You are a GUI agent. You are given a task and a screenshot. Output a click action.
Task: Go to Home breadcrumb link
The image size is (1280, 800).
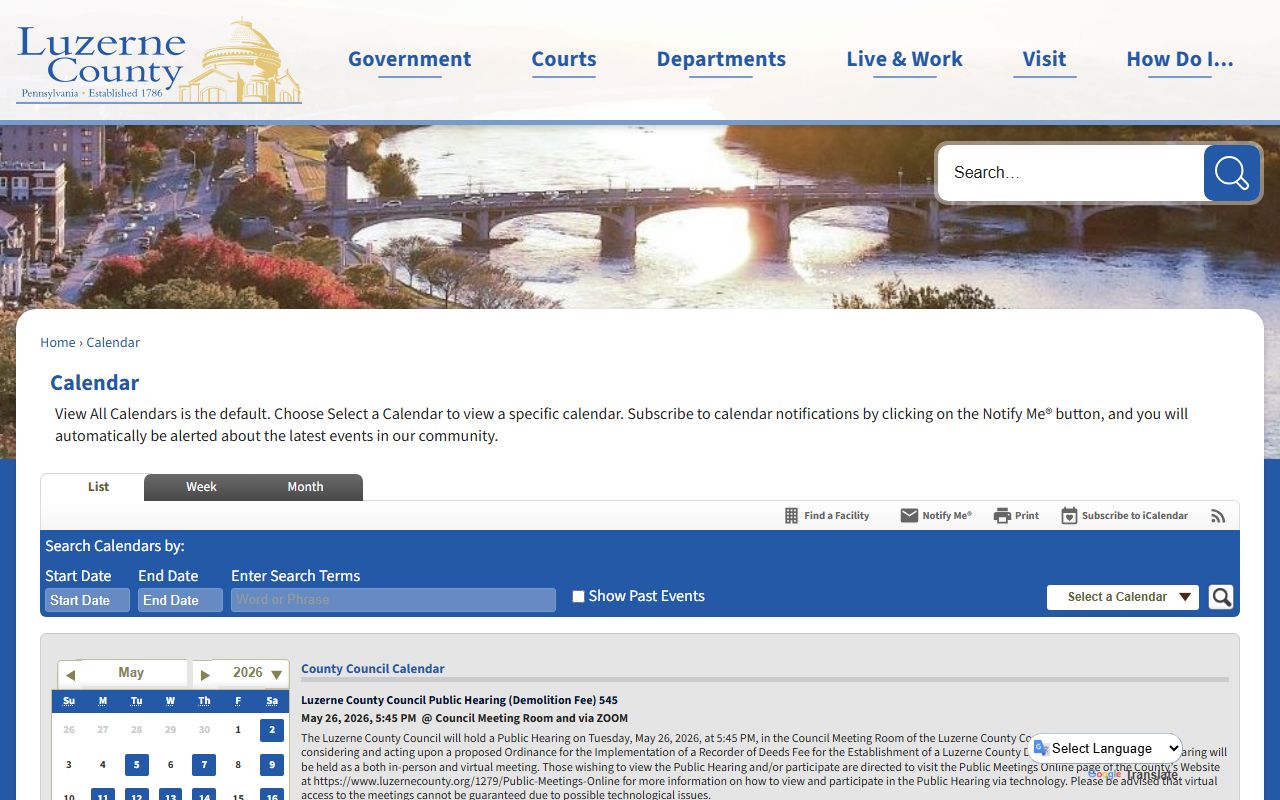point(58,342)
